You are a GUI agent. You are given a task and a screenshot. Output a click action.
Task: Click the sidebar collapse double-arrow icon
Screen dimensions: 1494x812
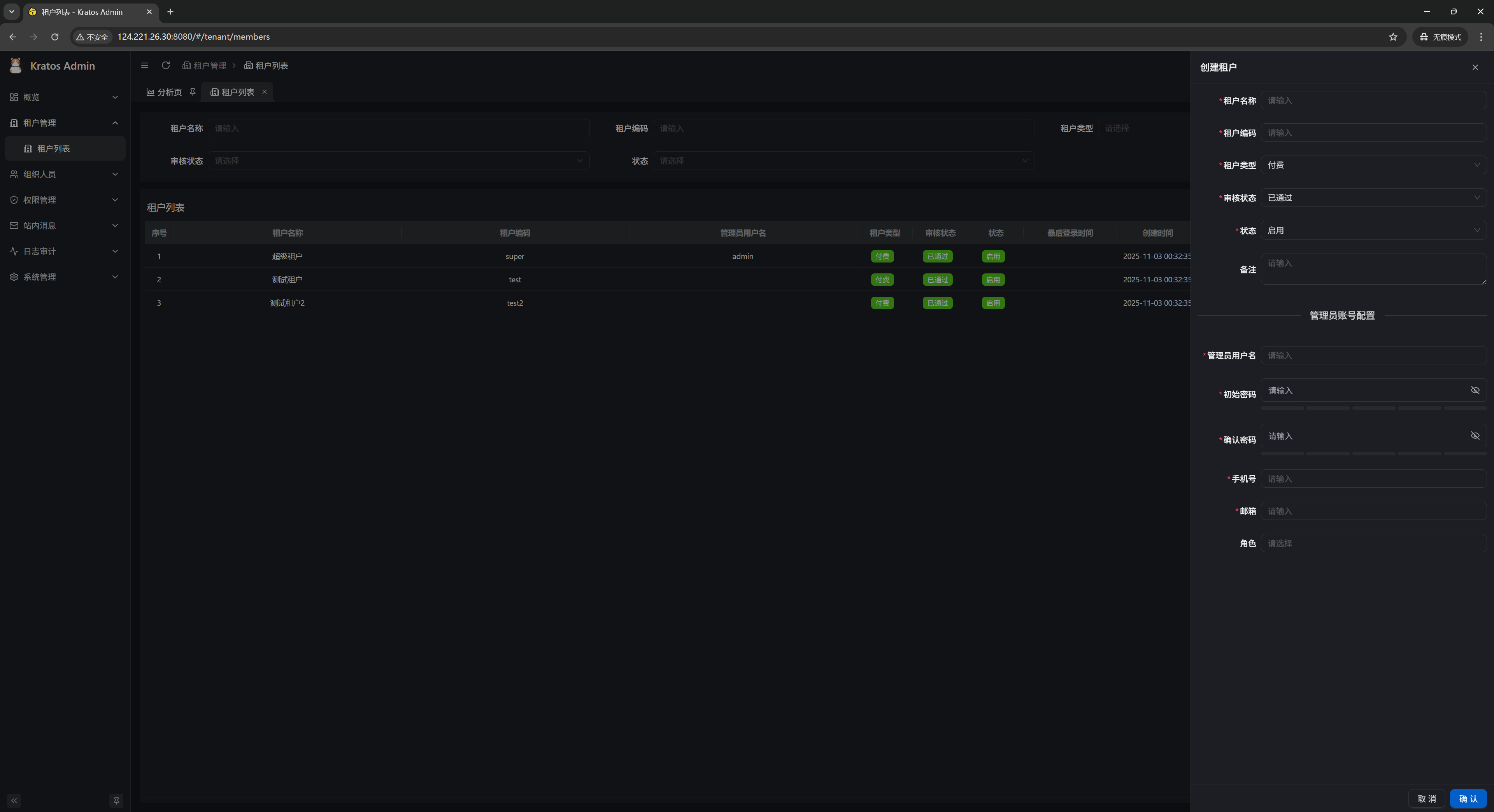click(14, 800)
